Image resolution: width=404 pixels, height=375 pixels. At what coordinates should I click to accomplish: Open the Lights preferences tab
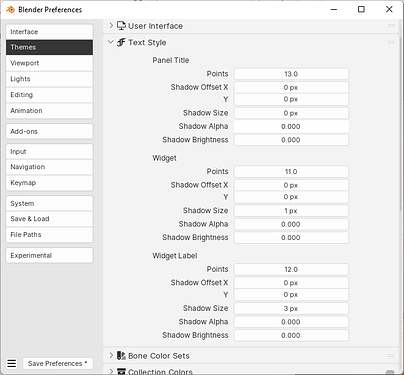49,79
